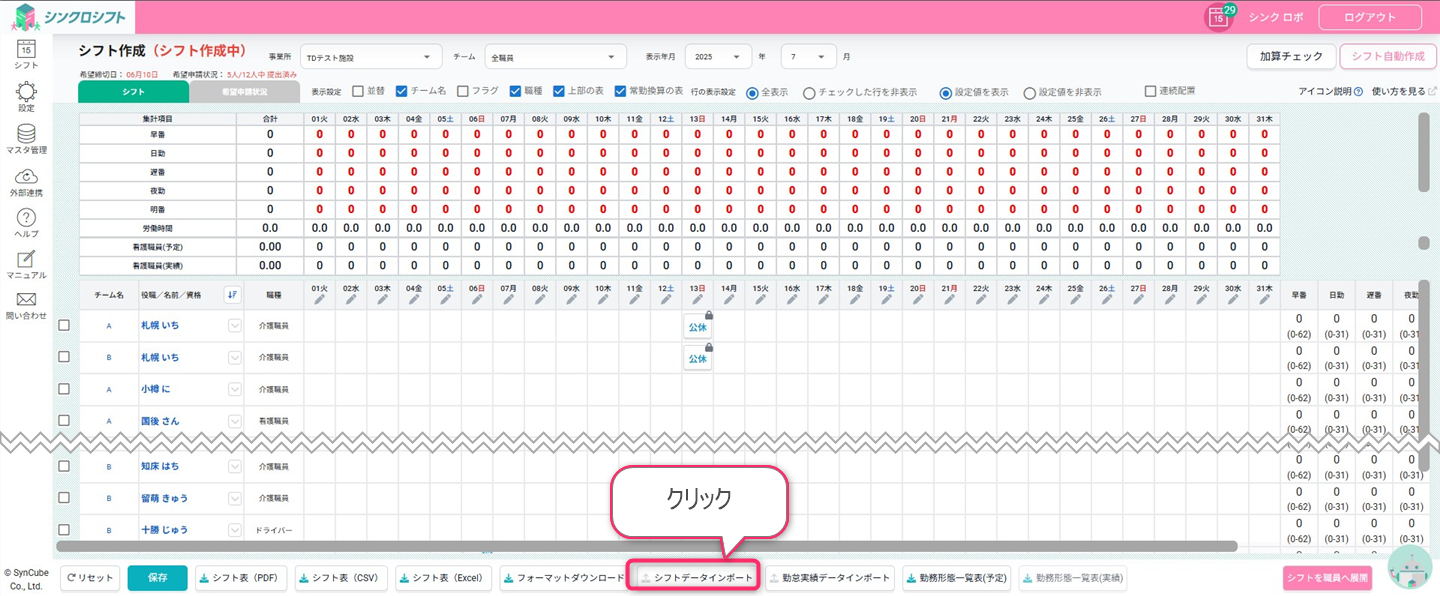Click the 保存 save button

pos(157,578)
